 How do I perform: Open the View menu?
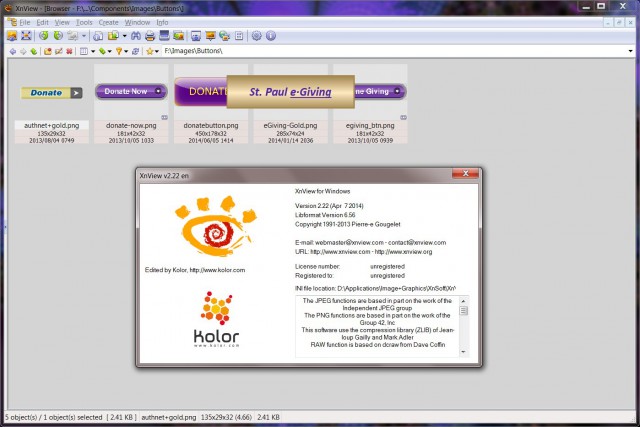point(62,22)
